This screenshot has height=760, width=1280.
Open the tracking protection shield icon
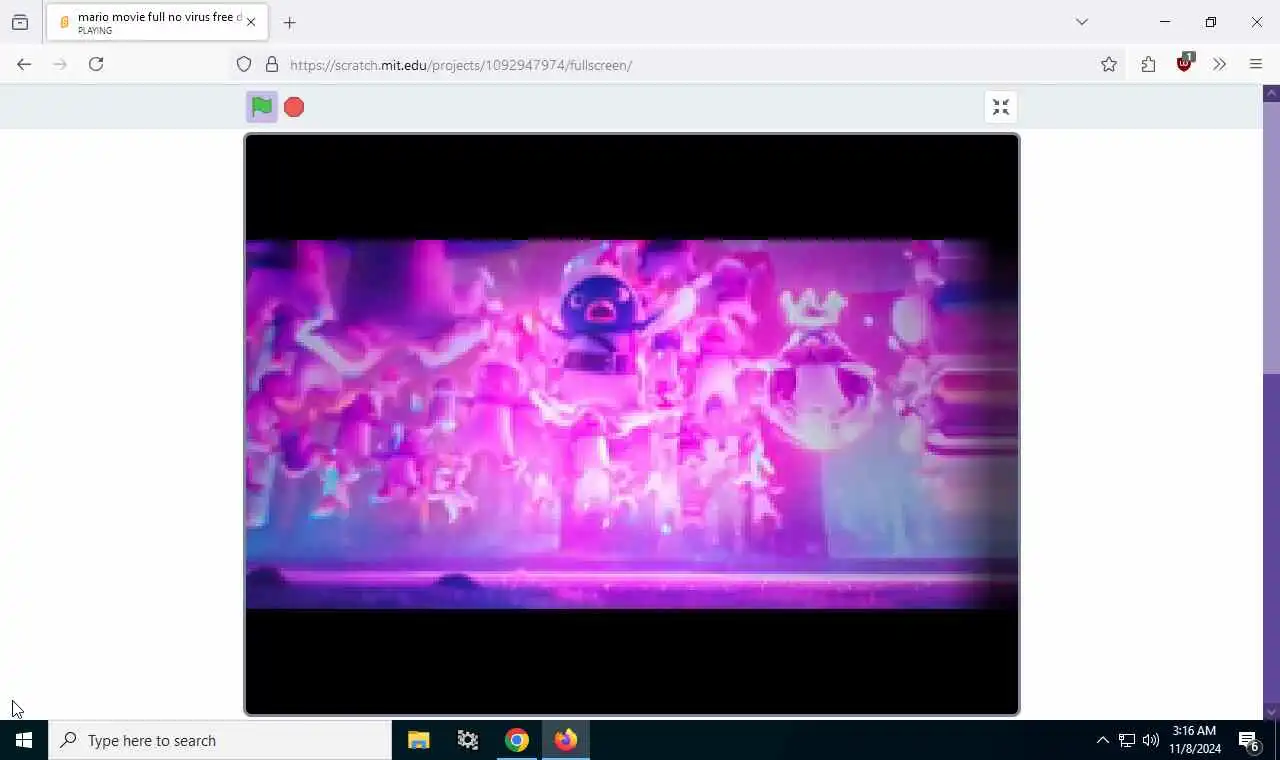(244, 65)
